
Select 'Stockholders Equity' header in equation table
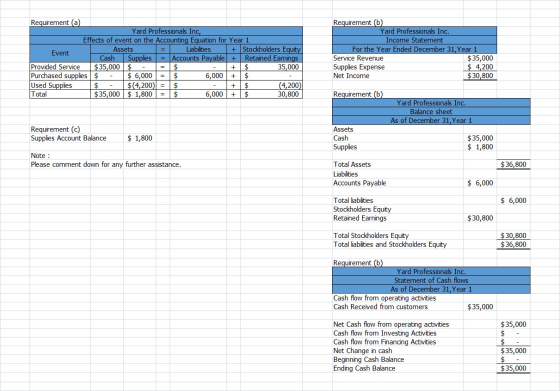coord(271,49)
